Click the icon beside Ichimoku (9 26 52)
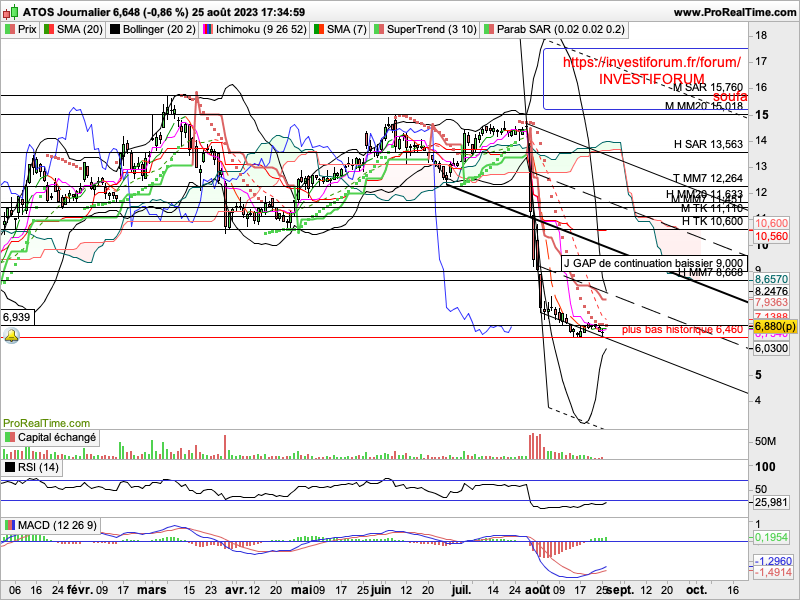The width and height of the screenshot is (800, 600). click(x=208, y=30)
